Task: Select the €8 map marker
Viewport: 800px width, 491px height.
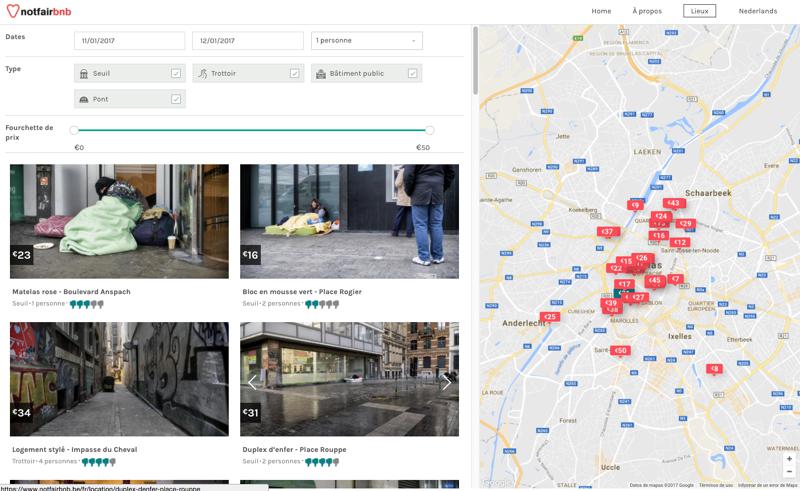Action: point(714,369)
